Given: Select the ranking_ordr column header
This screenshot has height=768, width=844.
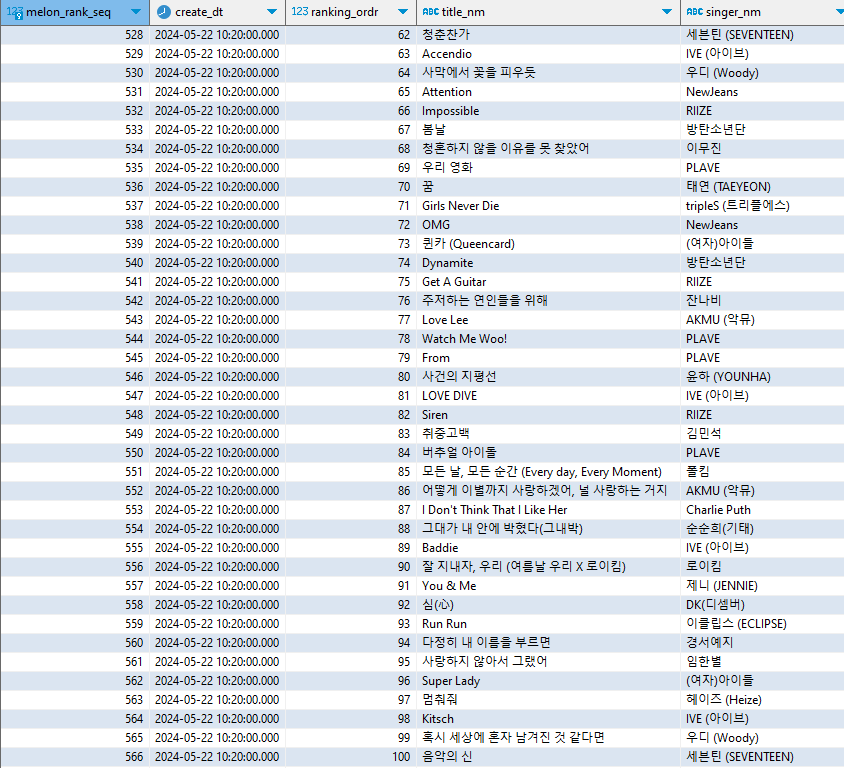Looking at the screenshot, I should [x=351, y=12].
